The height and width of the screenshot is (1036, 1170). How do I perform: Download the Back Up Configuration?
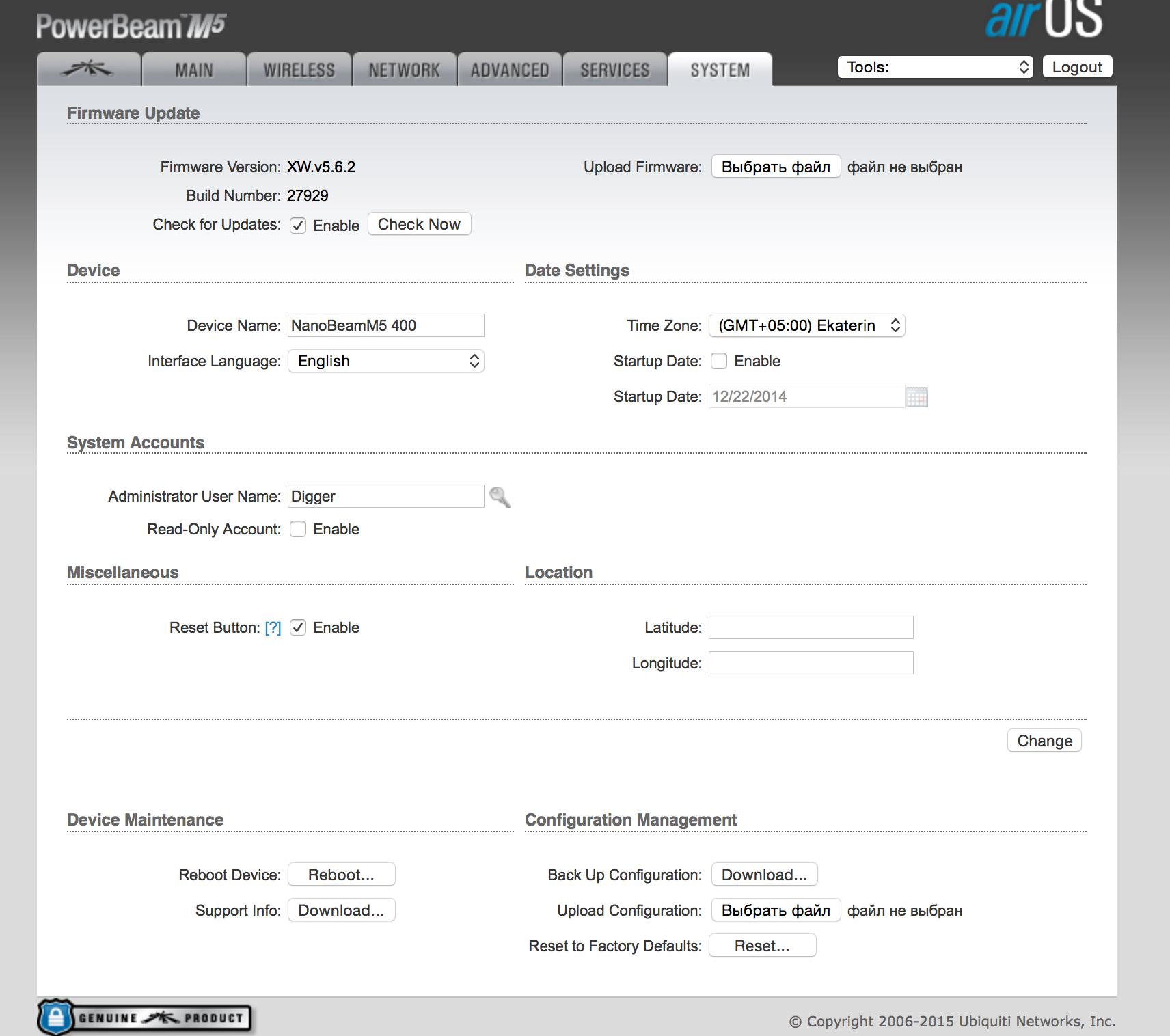(765, 875)
